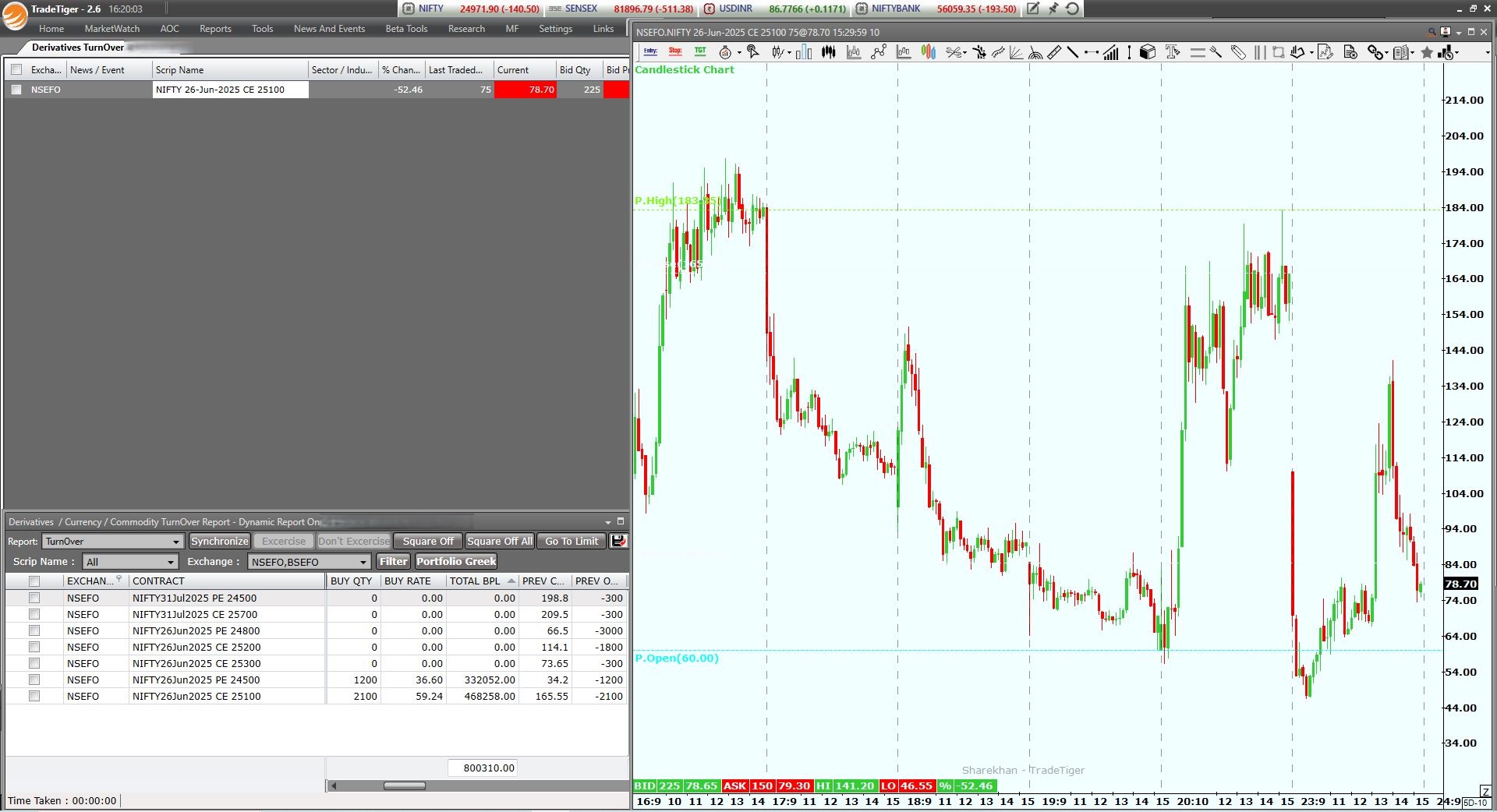Select the text annotation tool
1497x812 pixels.
(1172, 52)
